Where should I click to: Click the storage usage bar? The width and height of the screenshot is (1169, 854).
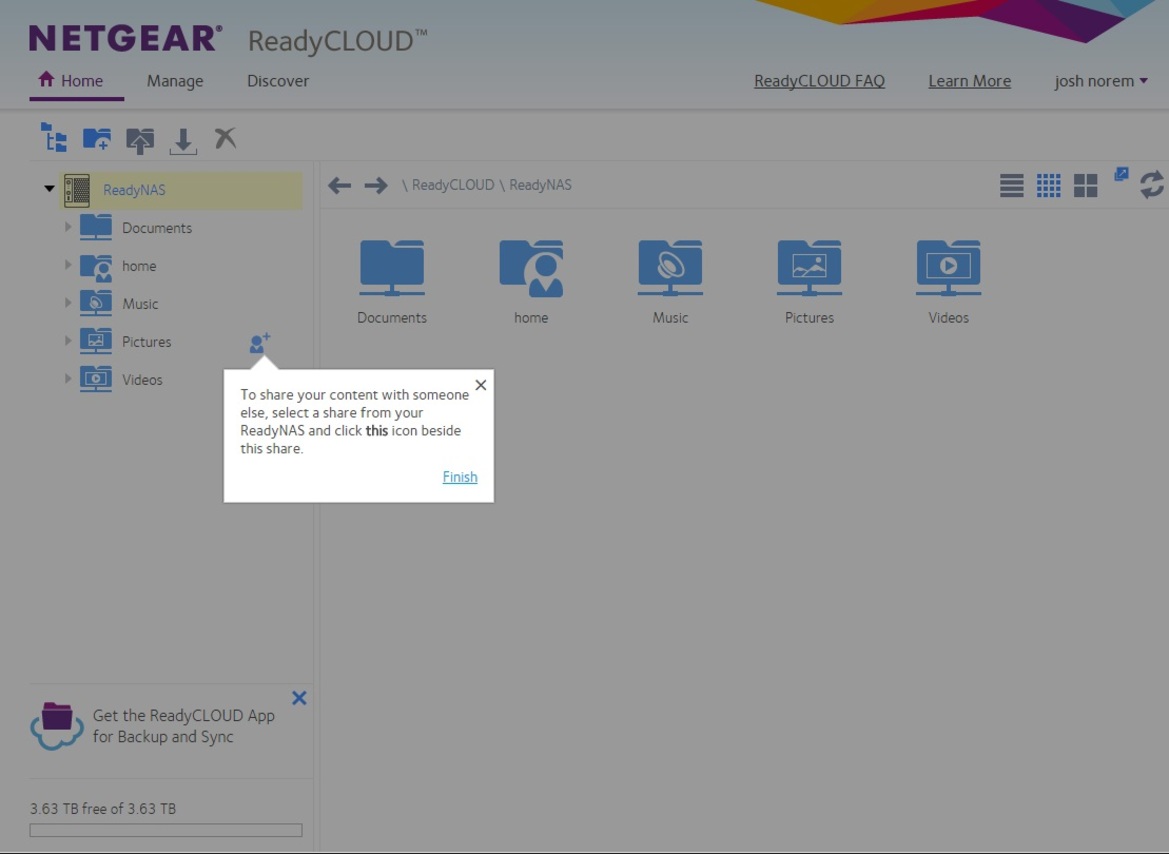(x=166, y=830)
